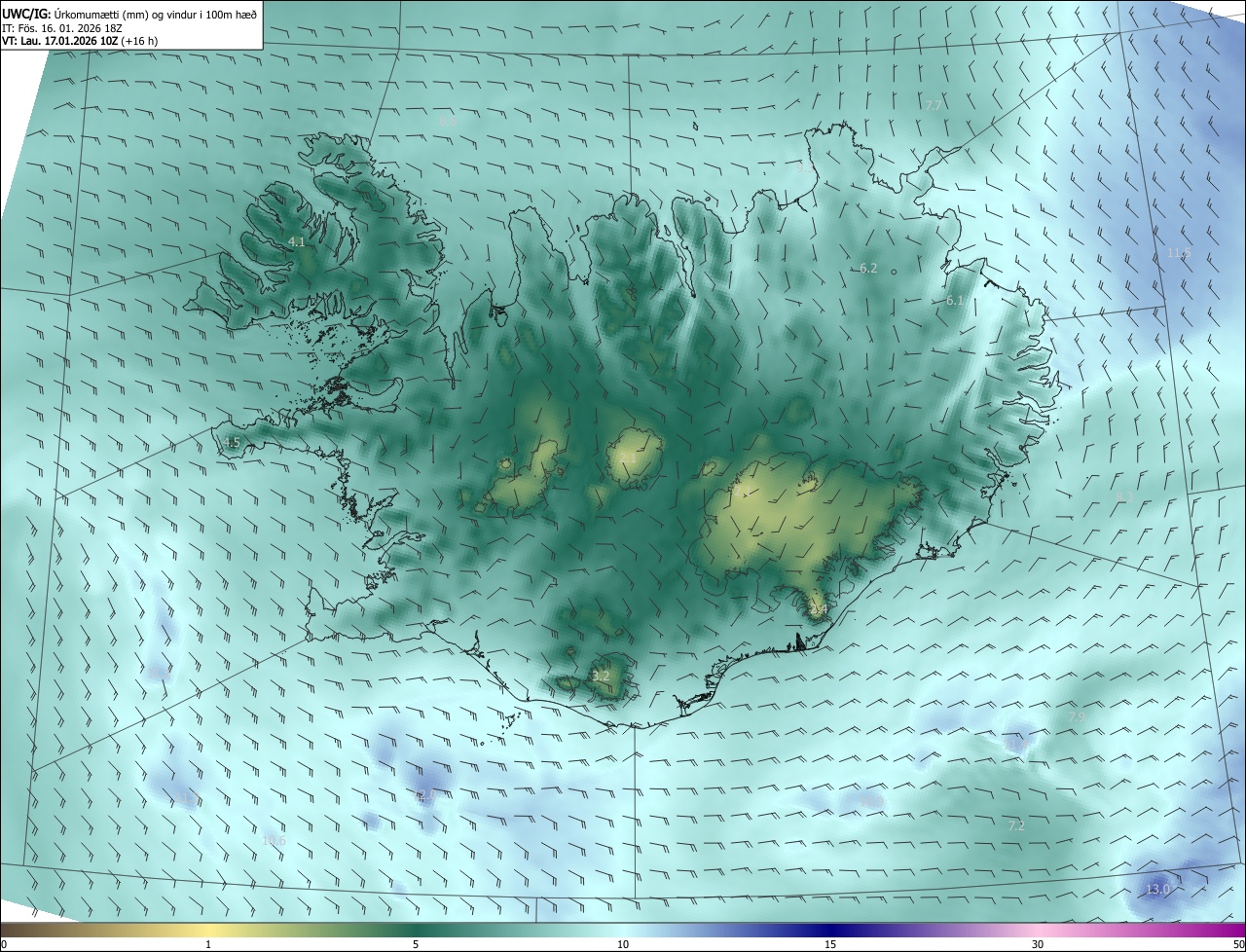
Task: Click the colorbar tick label 50
Action: tap(1239, 944)
